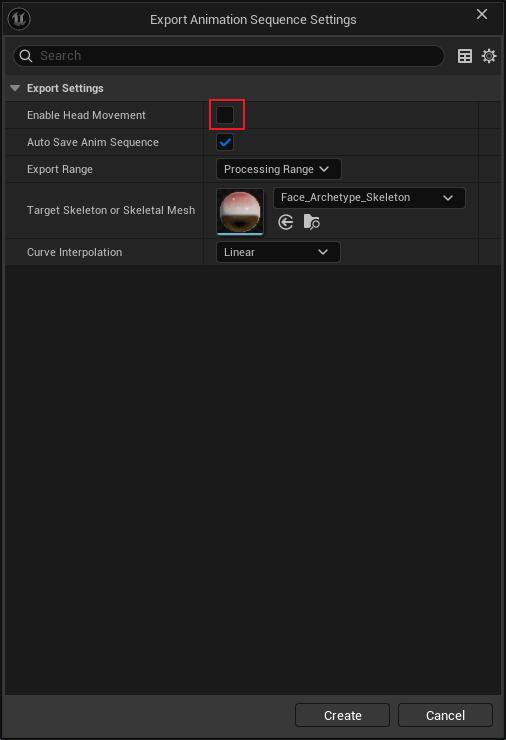Open the Curve Interpolation Linear dropdown
The image size is (506, 740).
click(x=278, y=252)
